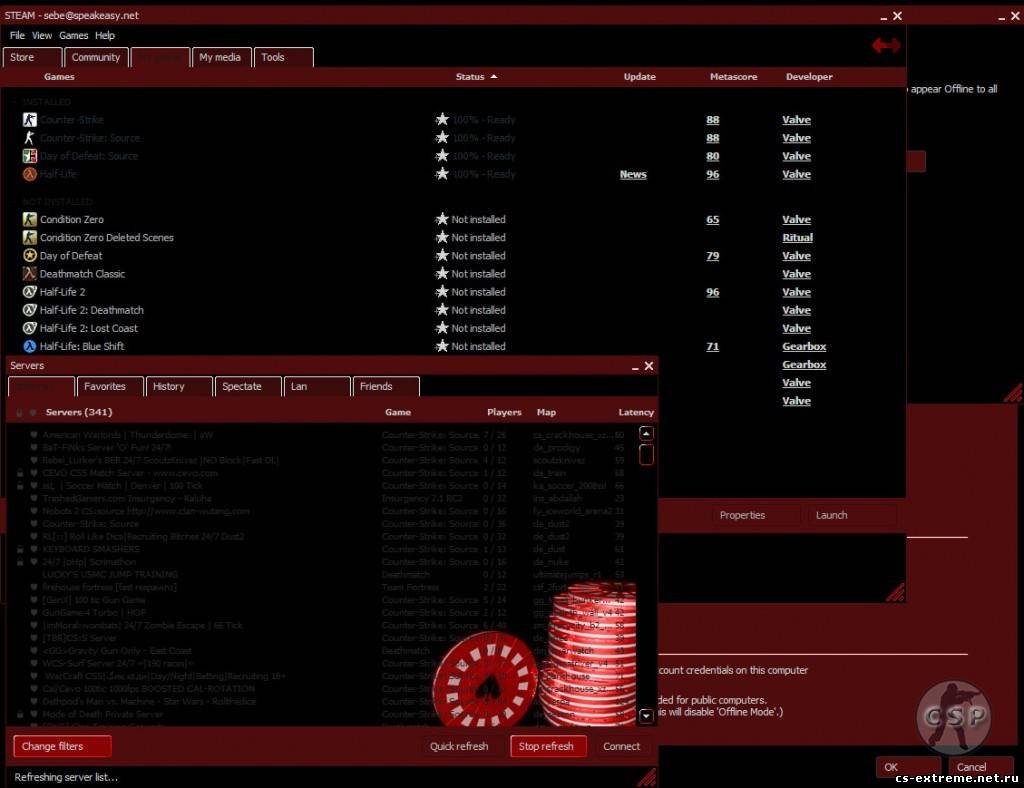Open the Games menu
The height and width of the screenshot is (788, 1024).
[74, 35]
